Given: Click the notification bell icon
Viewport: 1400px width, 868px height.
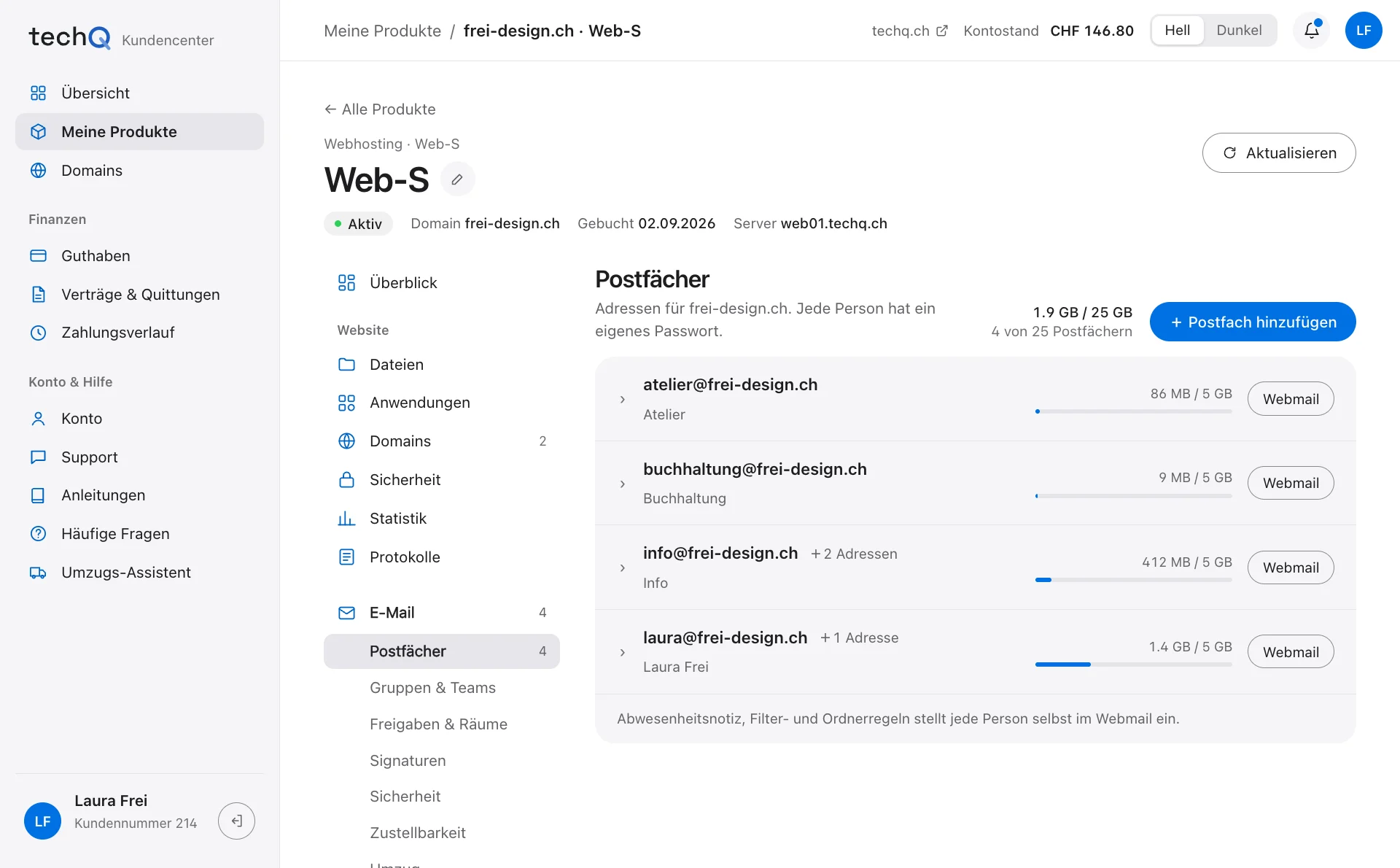Looking at the screenshot, I should 1311,31.
